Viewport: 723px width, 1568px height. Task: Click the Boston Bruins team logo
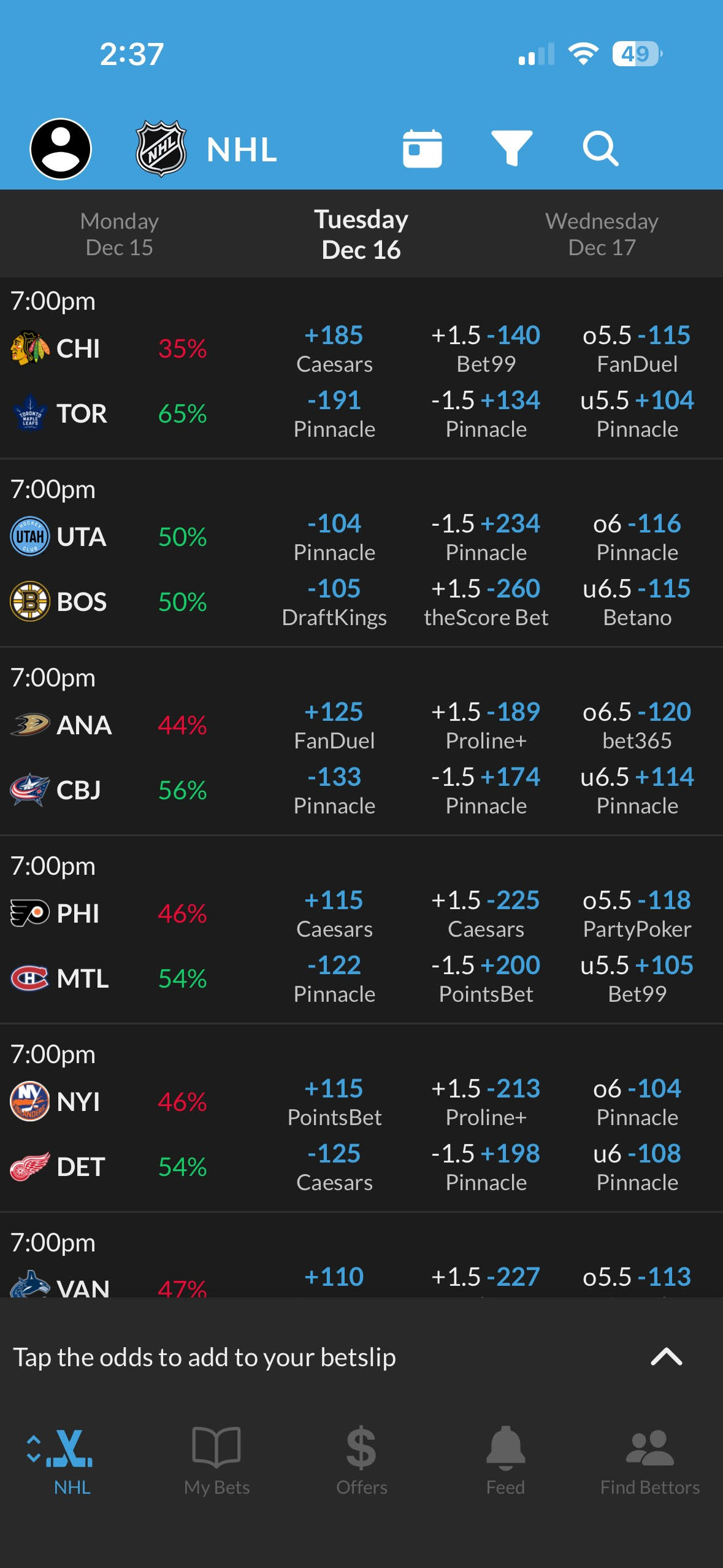tap(28, 602)
